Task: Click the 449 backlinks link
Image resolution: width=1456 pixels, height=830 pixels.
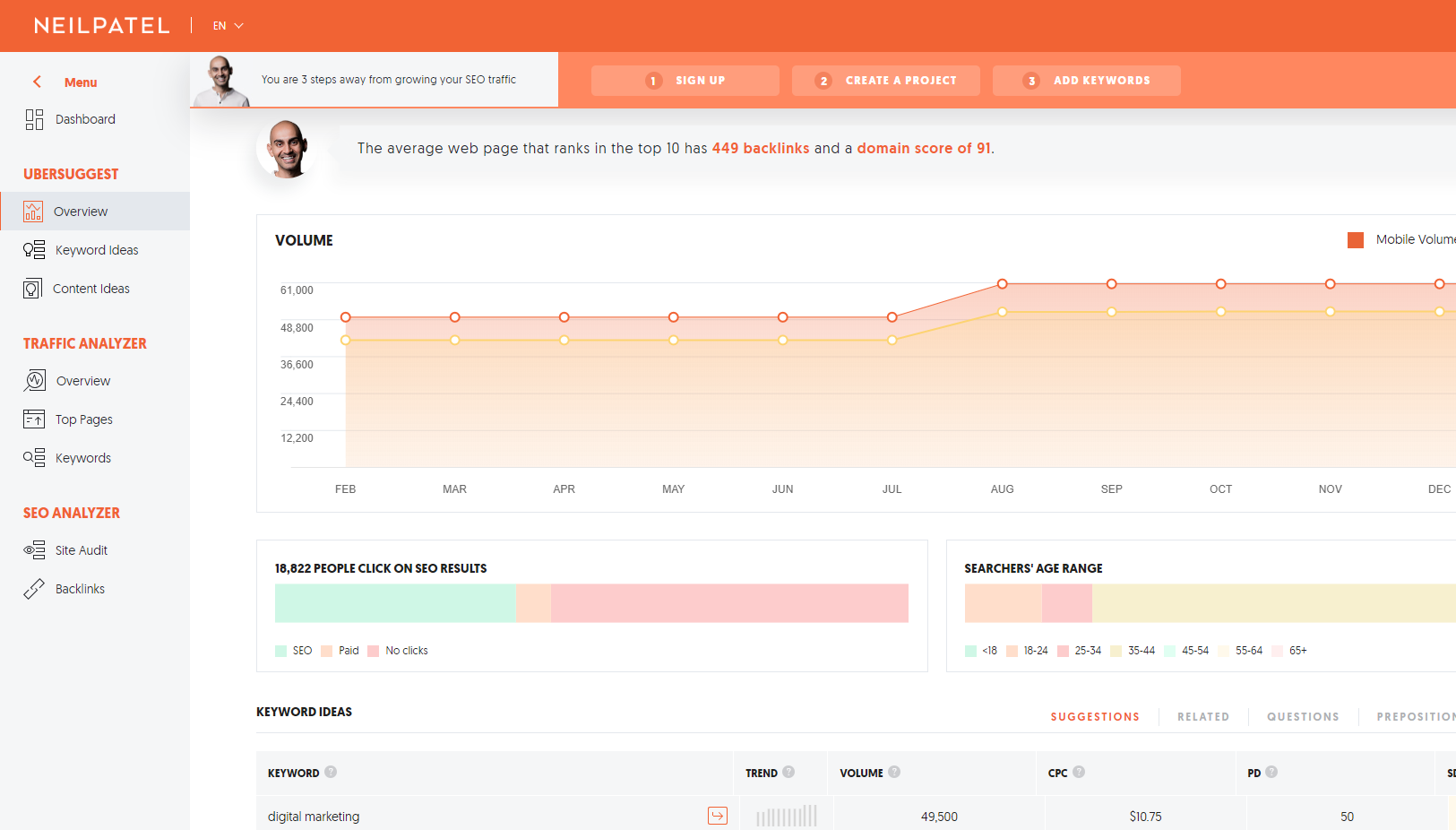Action: [x=761, y=149]
